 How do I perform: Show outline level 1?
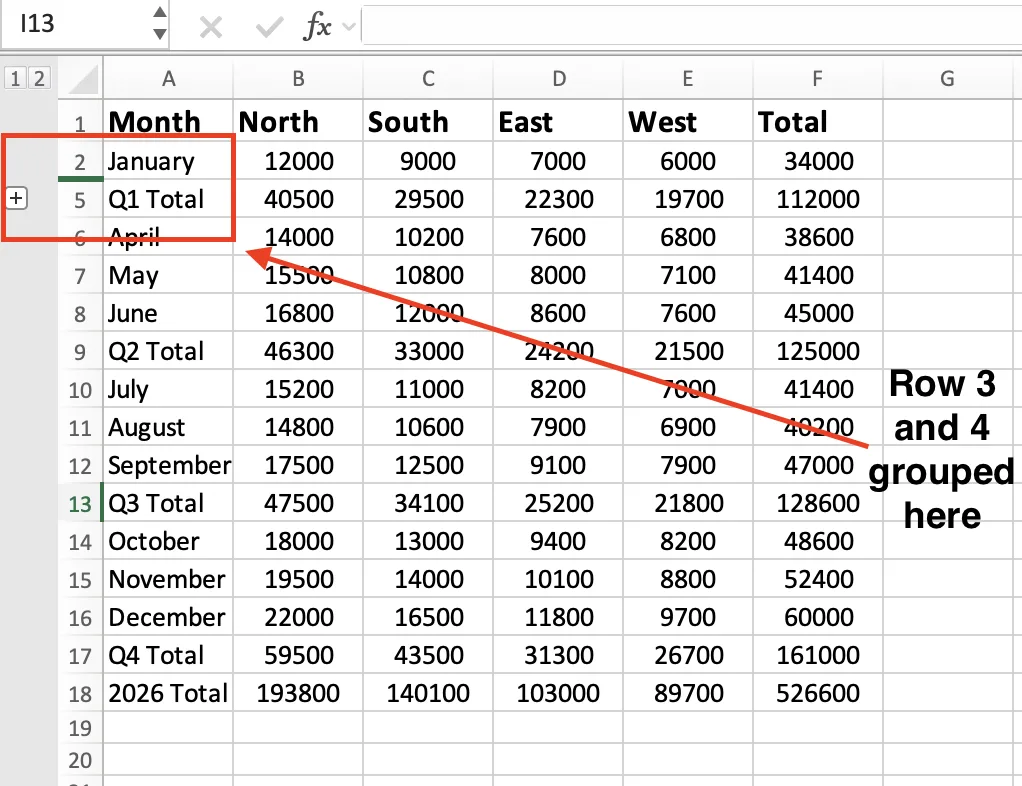click(16, 79)
